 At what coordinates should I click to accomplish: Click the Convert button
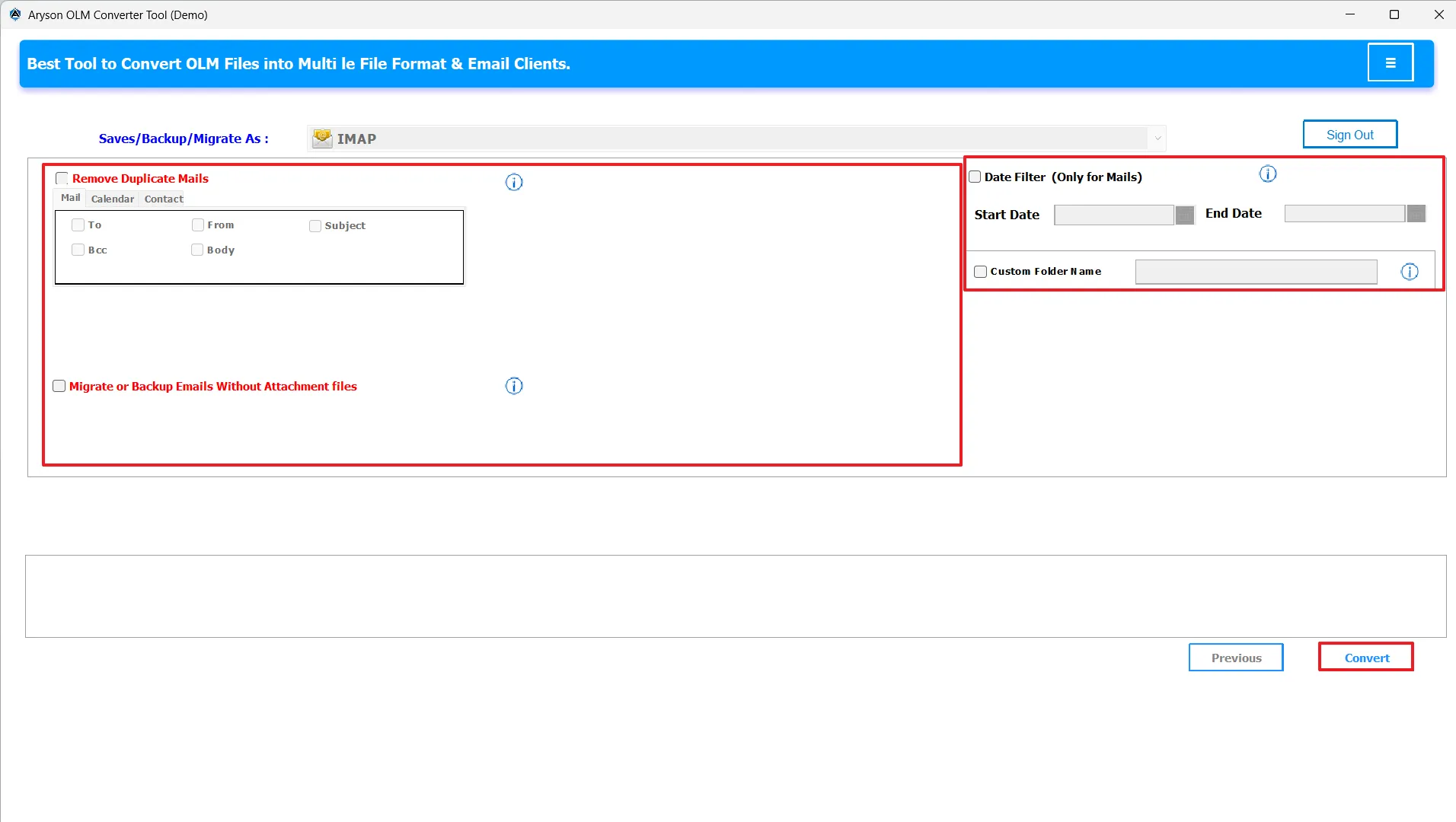pyautogui.click(x=1365, y=657)
